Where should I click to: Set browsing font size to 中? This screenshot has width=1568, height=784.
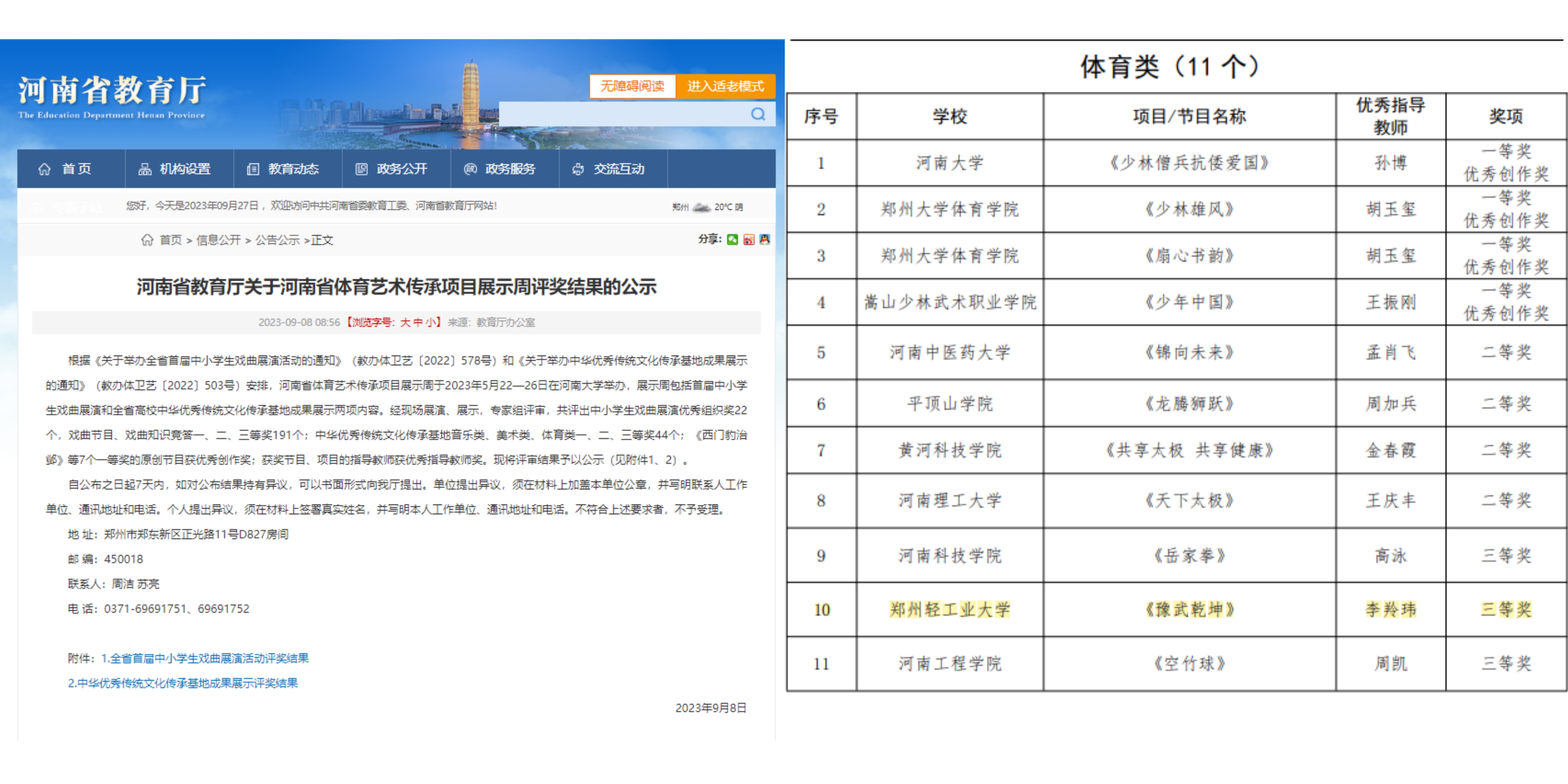click(x=418, y=322)
